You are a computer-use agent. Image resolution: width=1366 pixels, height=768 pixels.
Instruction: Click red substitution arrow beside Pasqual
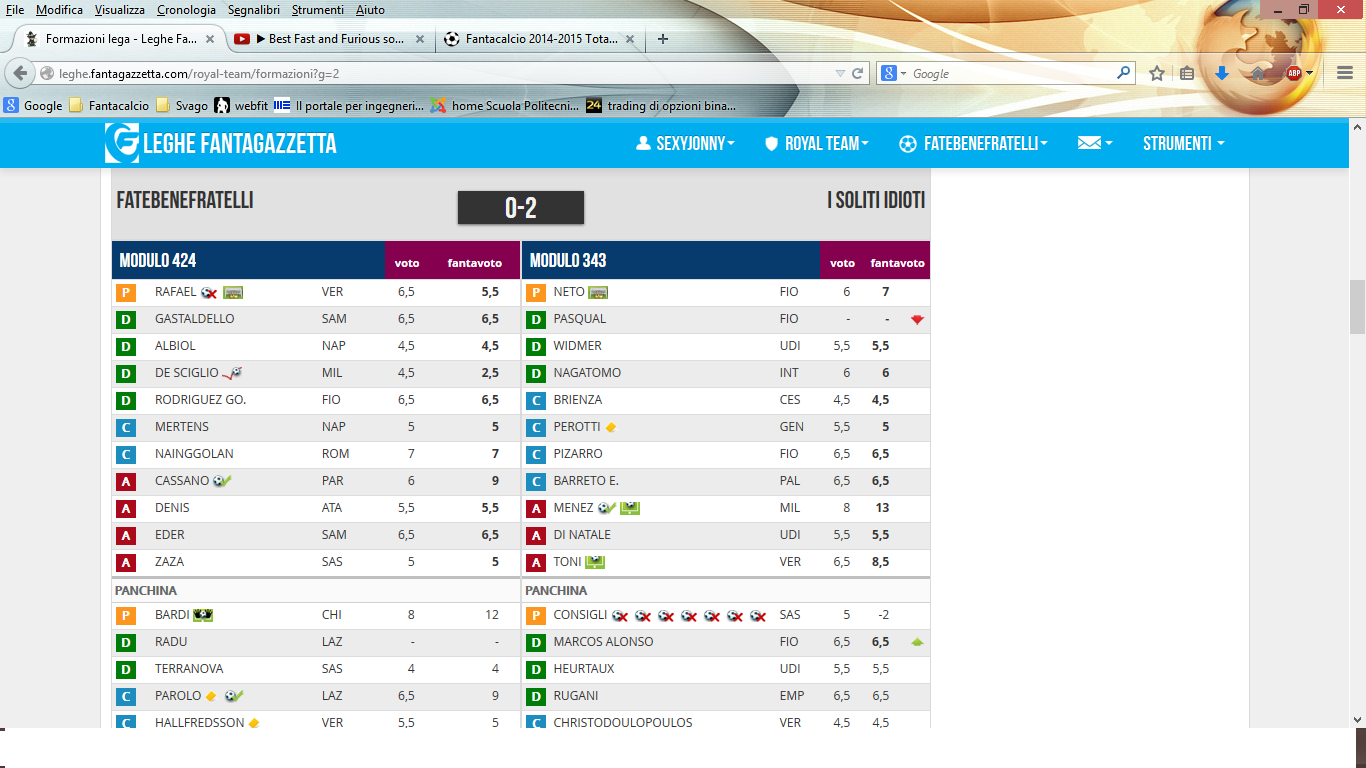click(916, 319)
